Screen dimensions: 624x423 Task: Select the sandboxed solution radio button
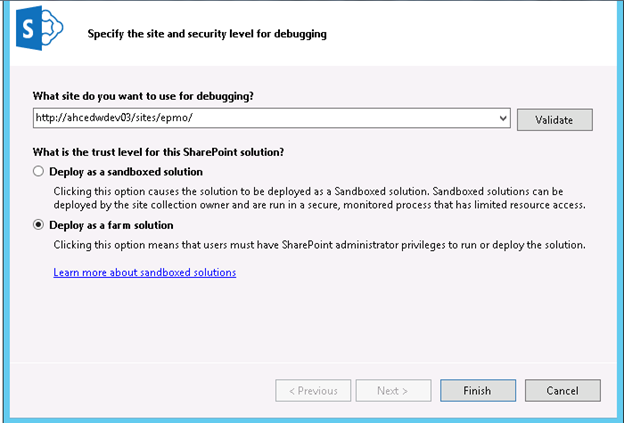(x=38, y=172)
